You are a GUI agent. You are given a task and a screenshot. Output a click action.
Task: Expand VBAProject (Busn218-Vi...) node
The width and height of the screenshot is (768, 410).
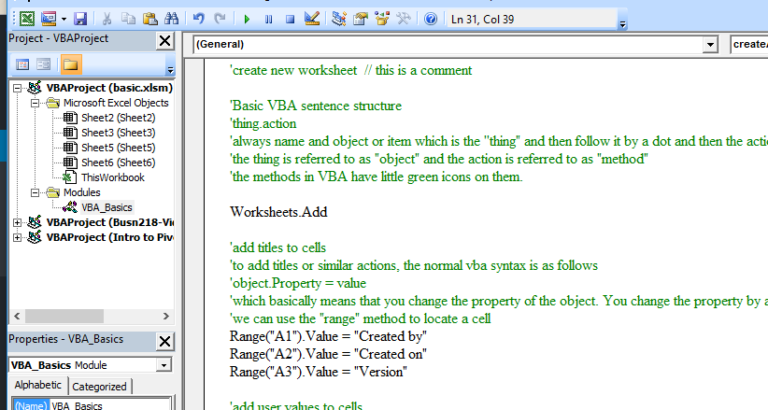point(17,222)
